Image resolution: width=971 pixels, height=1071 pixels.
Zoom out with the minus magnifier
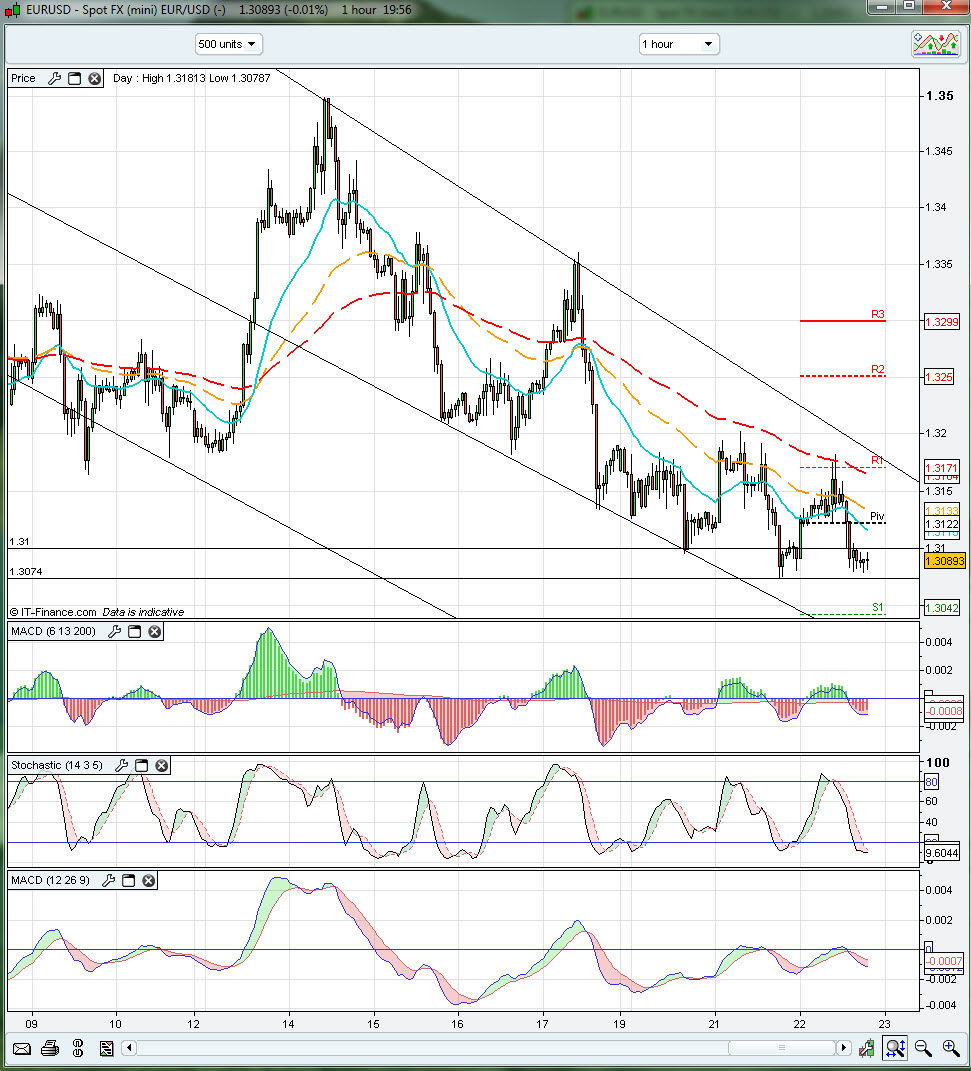(x=922, y=1048)
